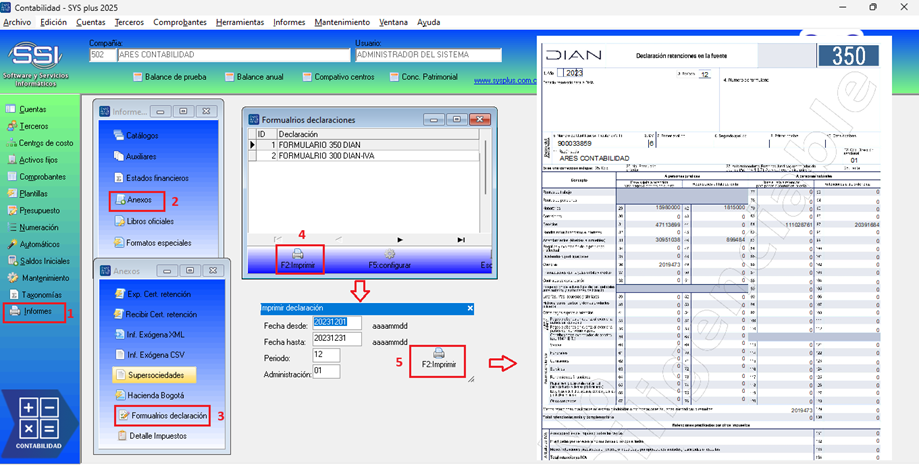
Task: Open the Terceros menu
Action: pyautogui.click(x=130, y=22)
